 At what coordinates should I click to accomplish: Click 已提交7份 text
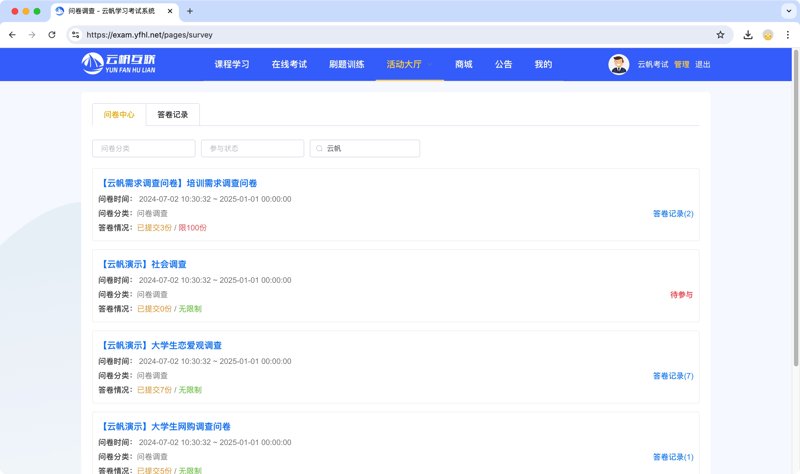coord(154,390)
